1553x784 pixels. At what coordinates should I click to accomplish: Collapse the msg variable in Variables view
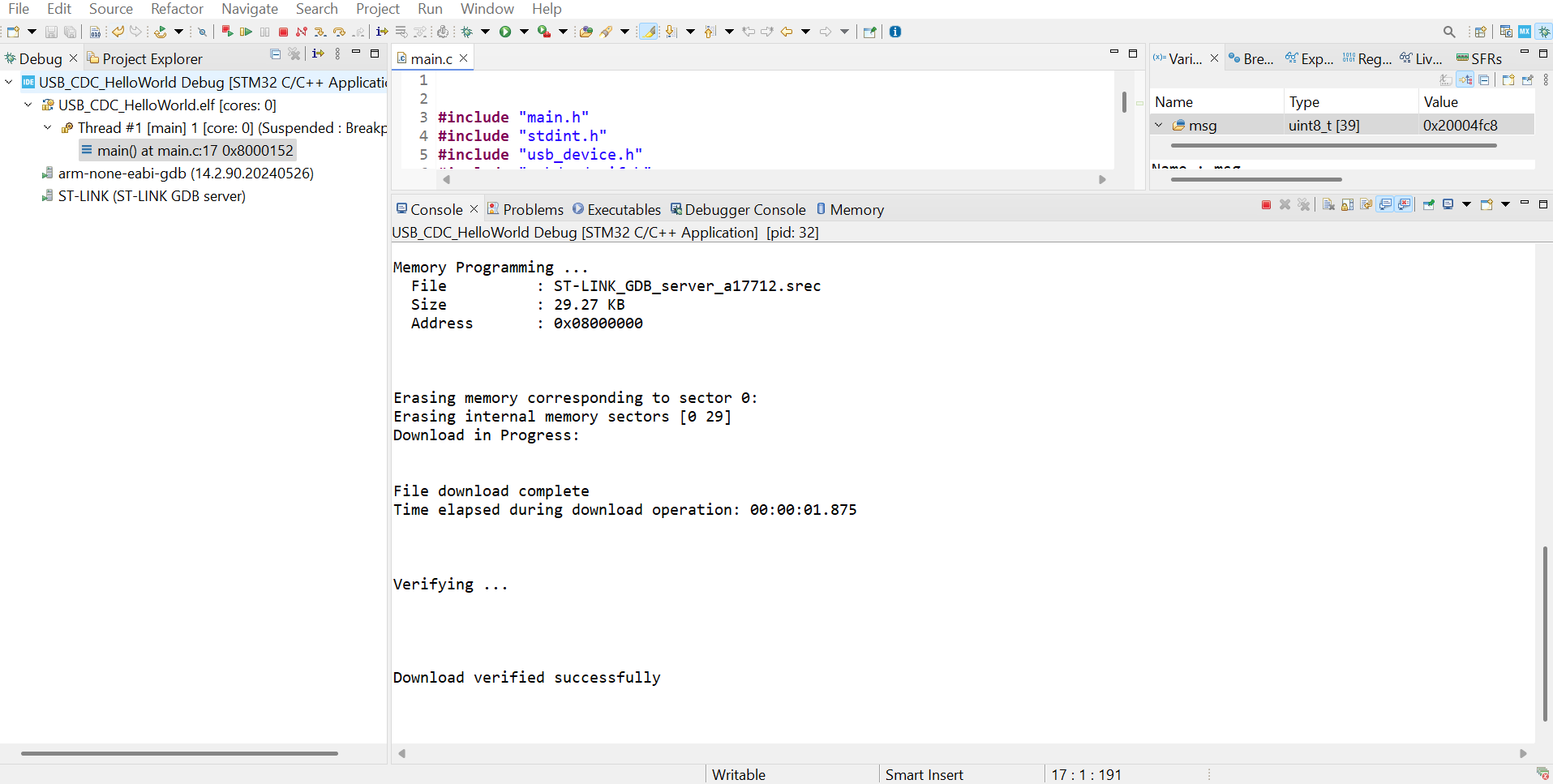tap(1159, 125)
